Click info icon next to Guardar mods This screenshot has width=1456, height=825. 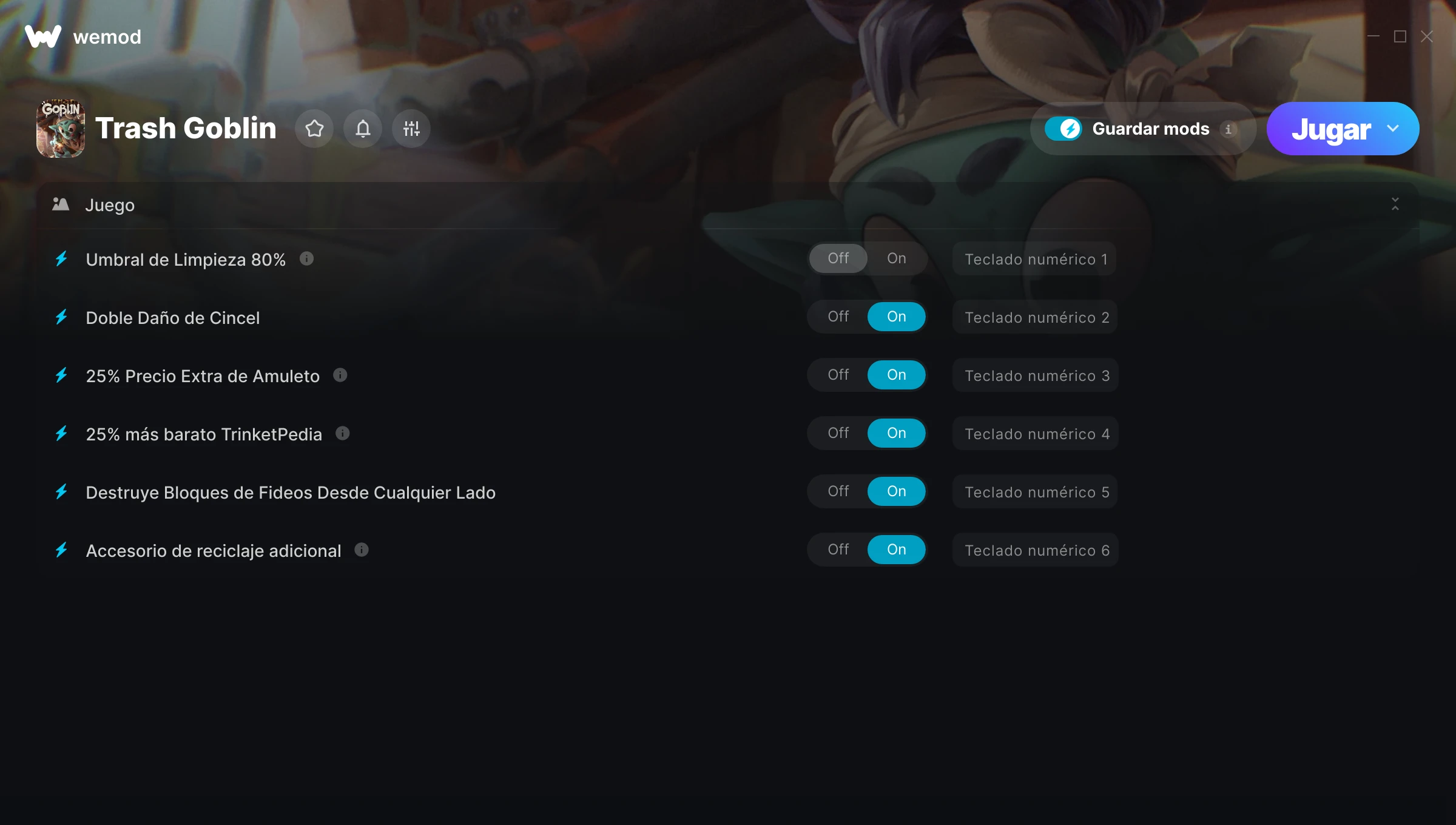click(x=1228, y=129)
